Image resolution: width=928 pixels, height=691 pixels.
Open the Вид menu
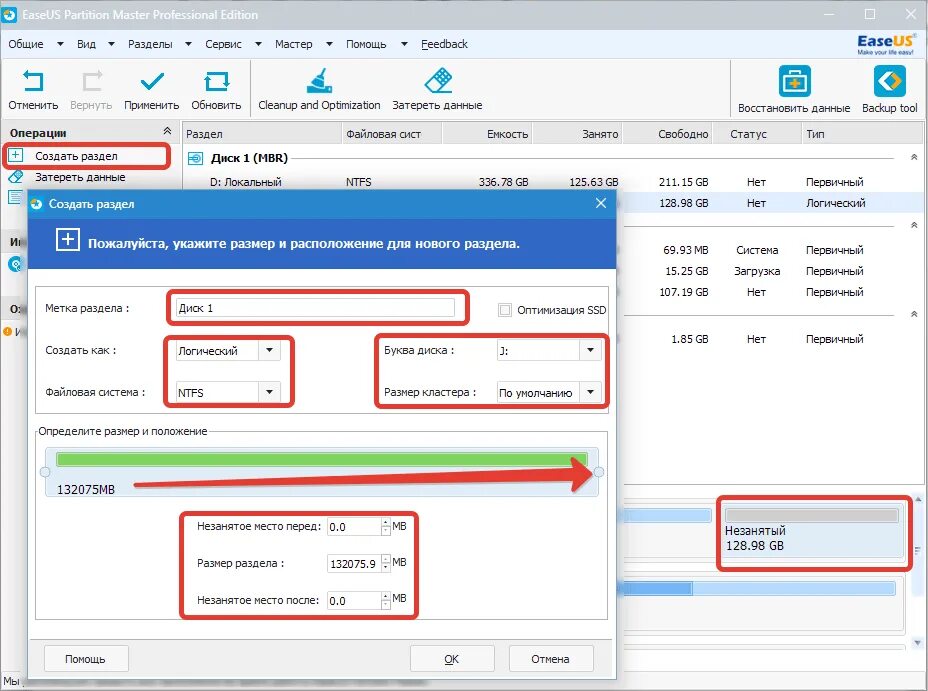[86, 44]
